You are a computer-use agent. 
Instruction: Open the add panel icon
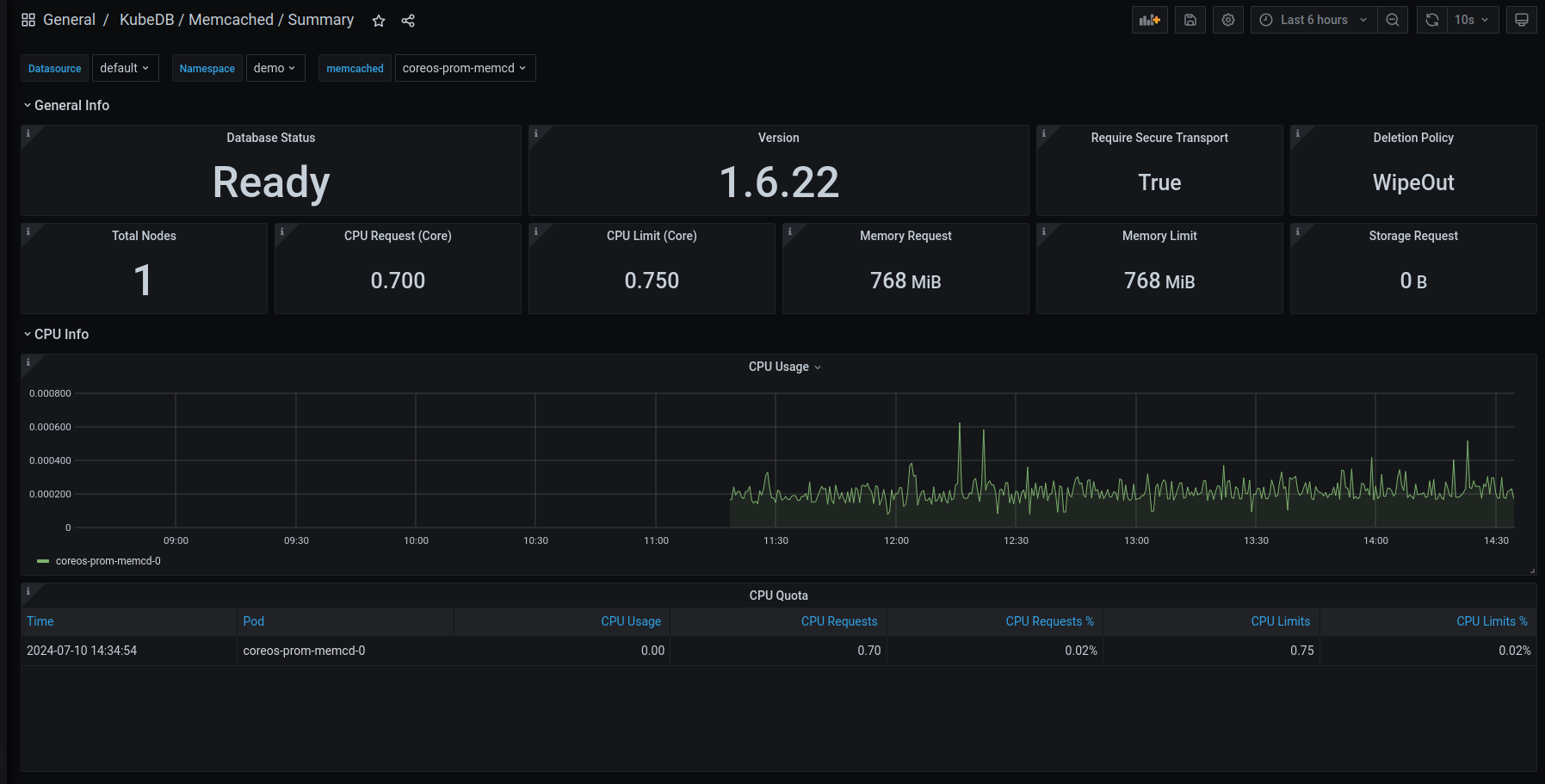(1149, 19)
